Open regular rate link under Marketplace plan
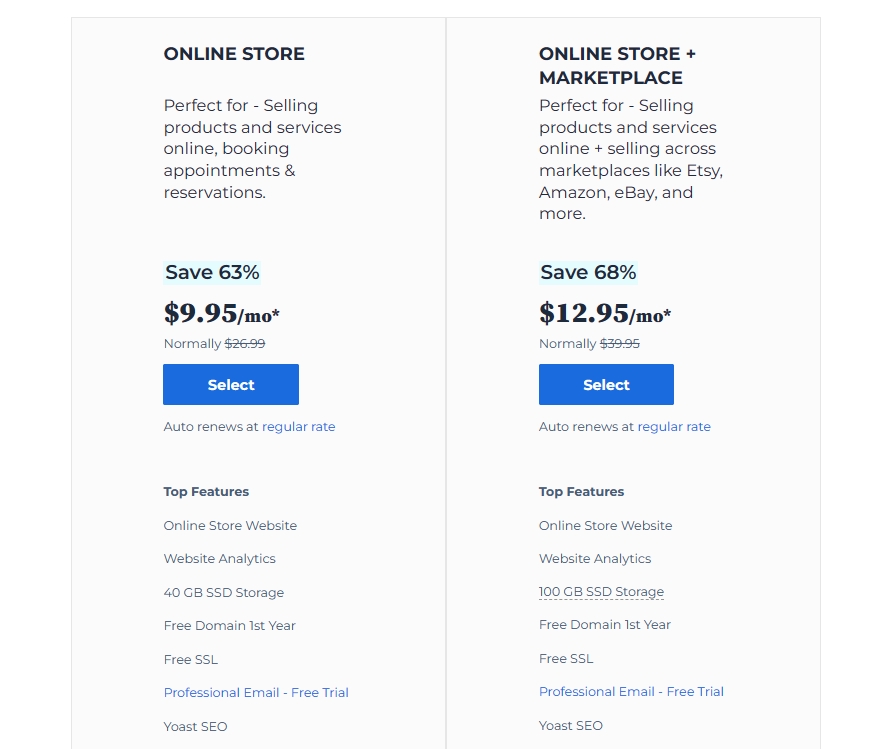Viewport: 891px width, 749px height. [674, 427]
